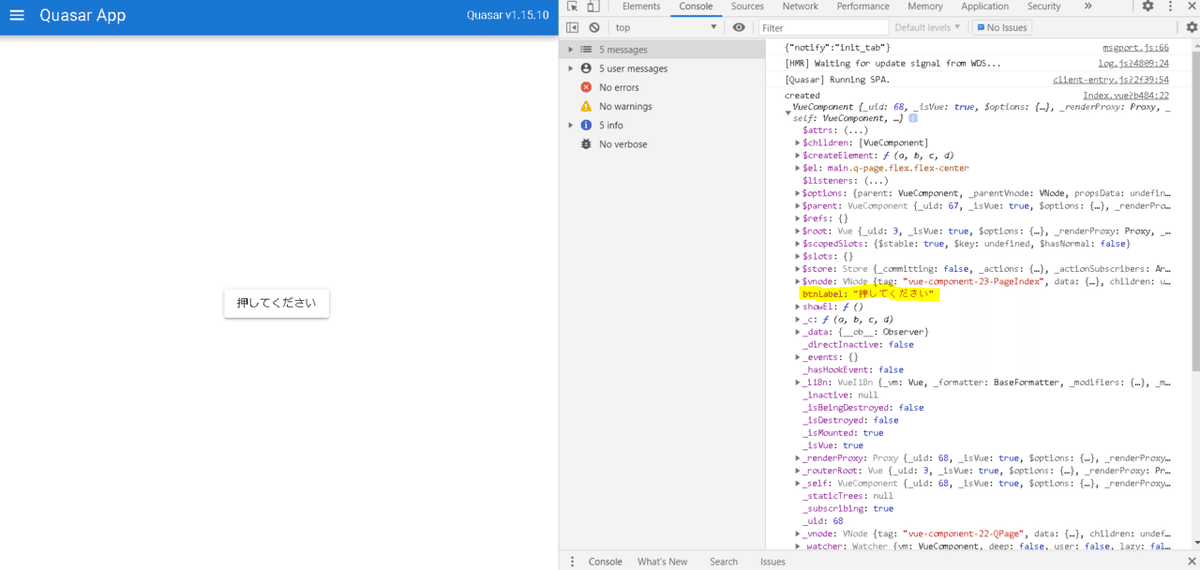Image resolution: width=1200 pixels, height=570 pixels.
Task: Switch to the Sources tab
Action: 747,6
